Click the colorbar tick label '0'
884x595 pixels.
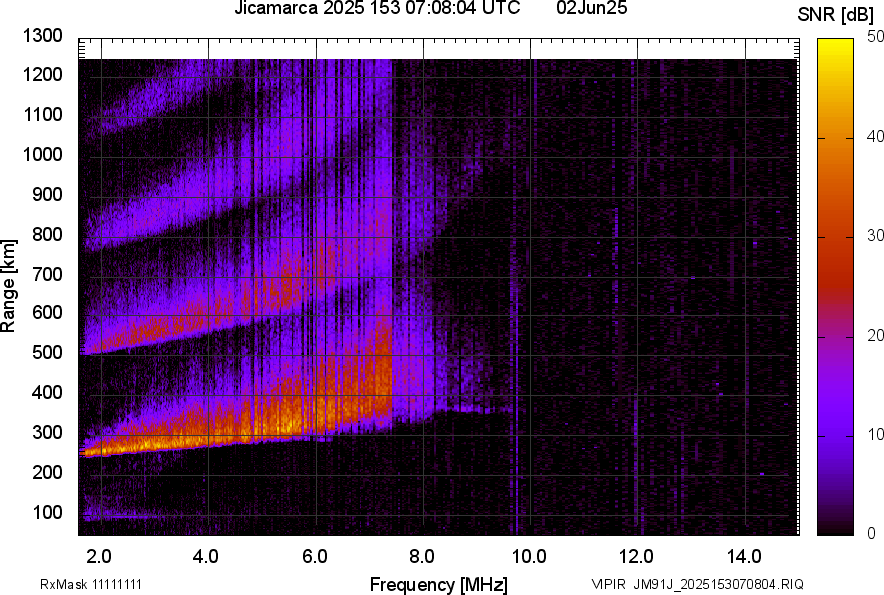pos(872,534)
